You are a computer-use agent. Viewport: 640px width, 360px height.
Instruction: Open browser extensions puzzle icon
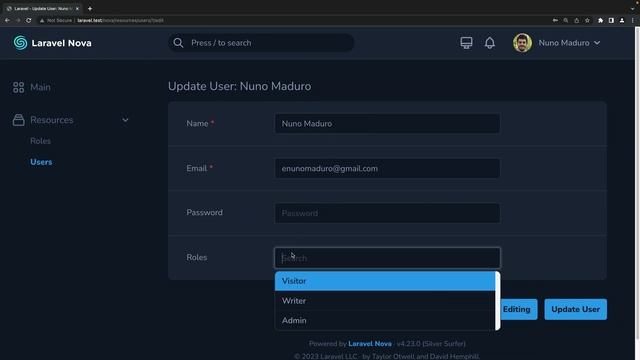[x=600, y=20]
